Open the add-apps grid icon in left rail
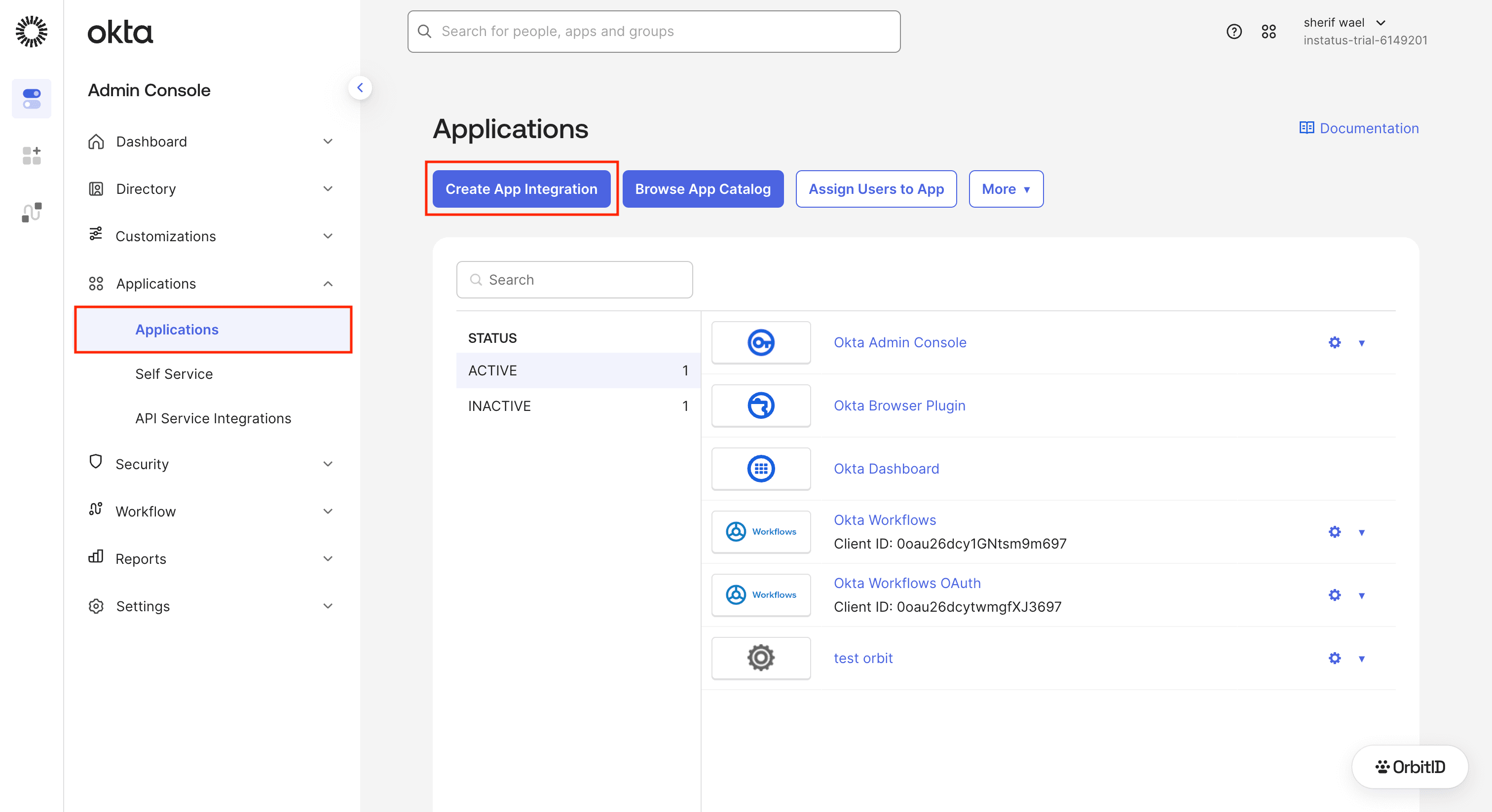Screen dimensions: 1492x812 [x=31, y=155]
